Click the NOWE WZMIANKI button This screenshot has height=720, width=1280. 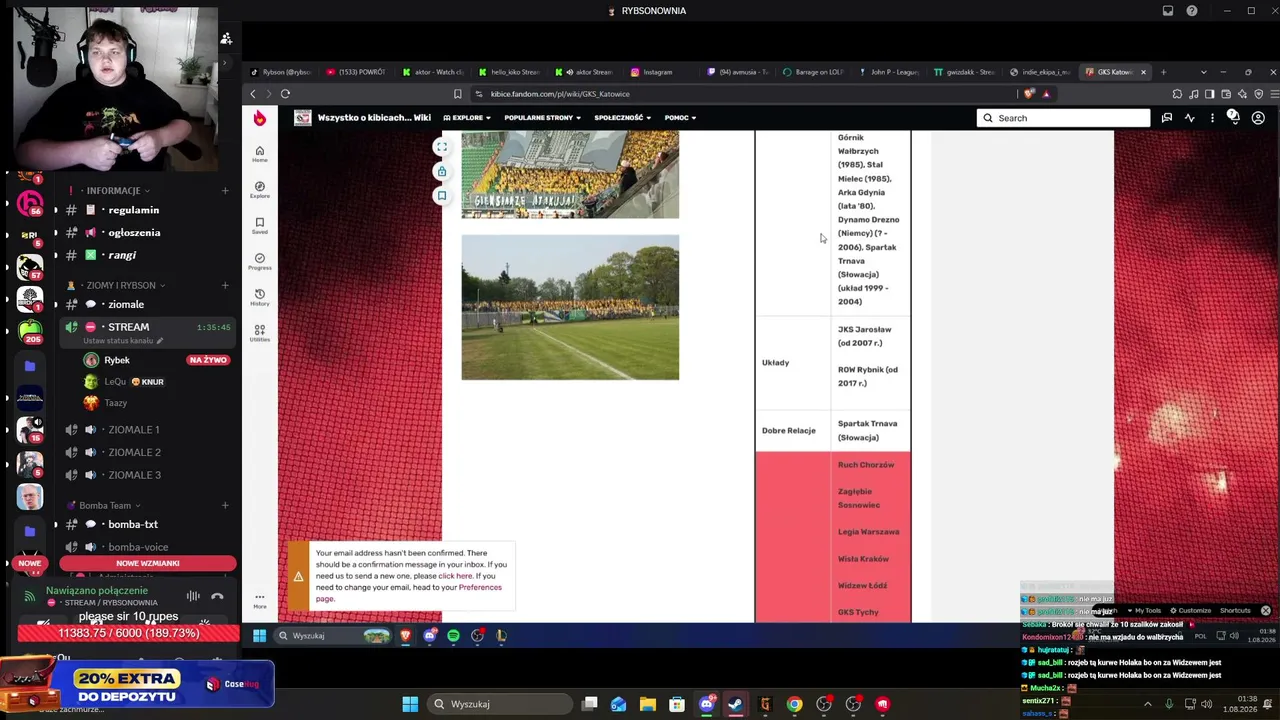148,564
